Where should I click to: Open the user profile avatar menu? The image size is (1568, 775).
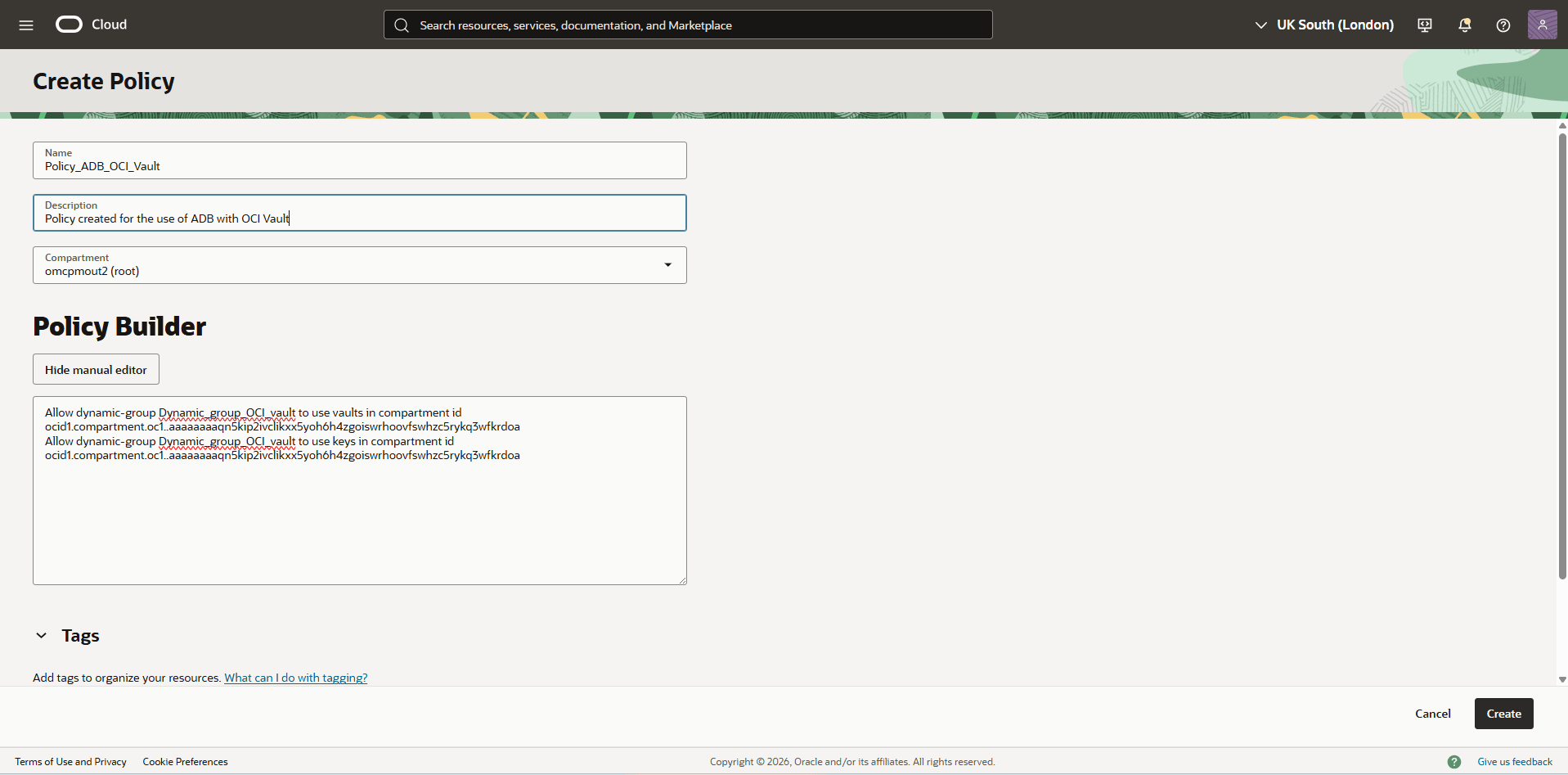point(1543,25)
